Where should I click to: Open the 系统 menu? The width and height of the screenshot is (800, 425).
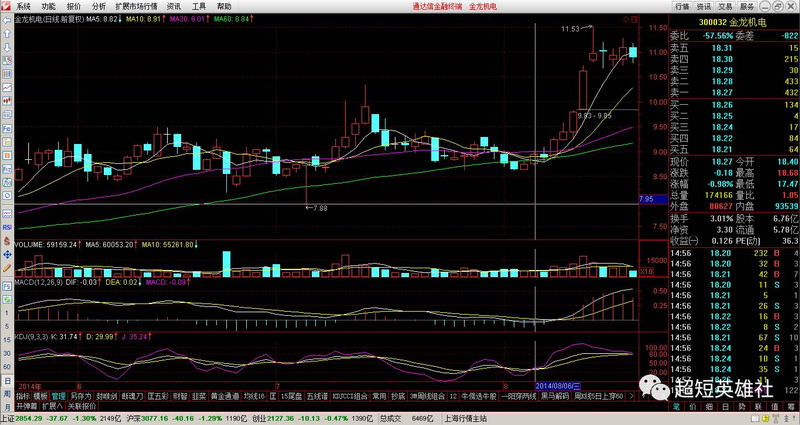(23, 6)
